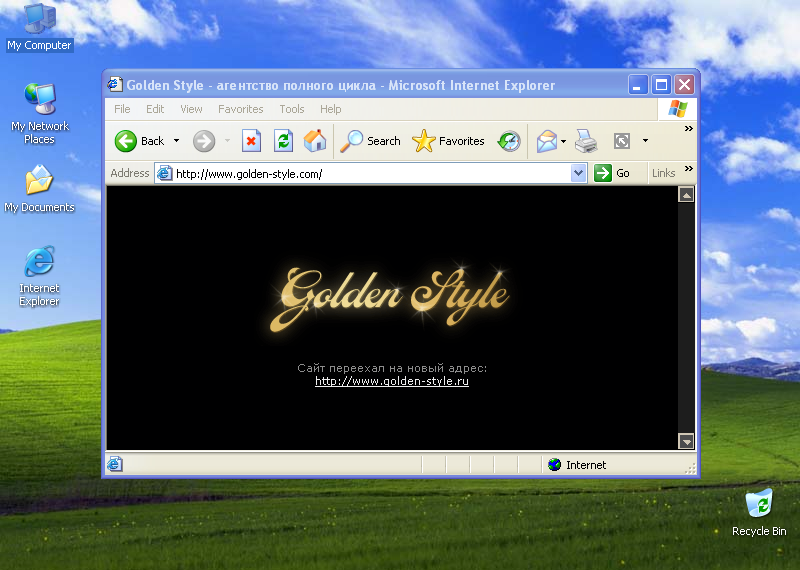Select the My Network Places desktop icon
Viewport: 800px width, 570px height.
(40, 113)
